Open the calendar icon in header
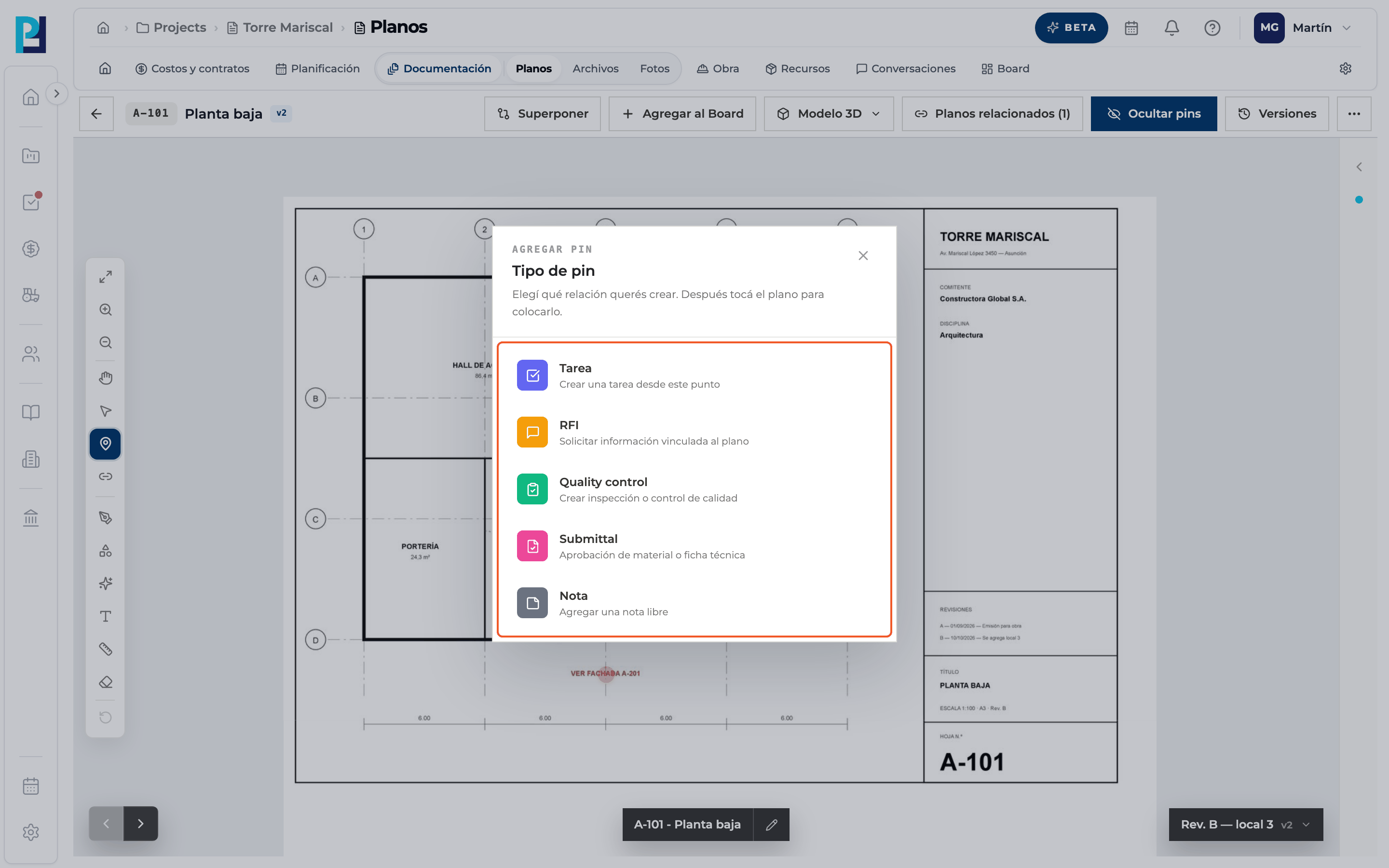The image size is (1389, 868). (1131, 27)
